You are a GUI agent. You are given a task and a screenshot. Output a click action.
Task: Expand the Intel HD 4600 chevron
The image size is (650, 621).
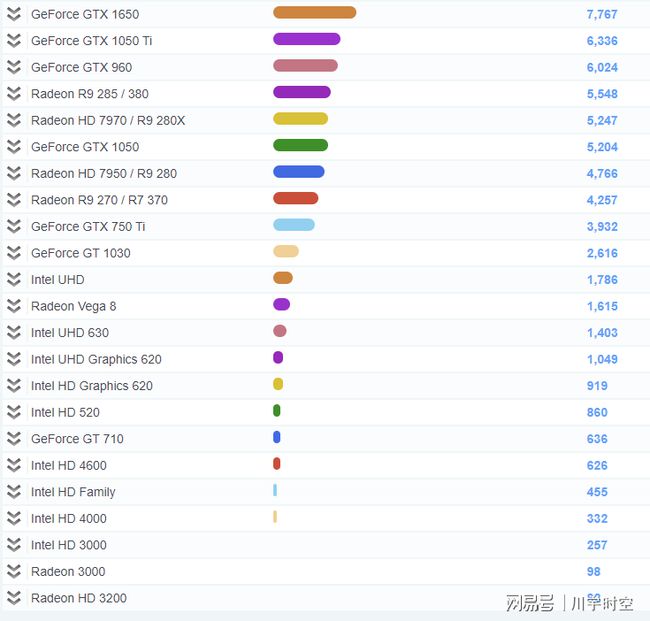click(14, 465)
